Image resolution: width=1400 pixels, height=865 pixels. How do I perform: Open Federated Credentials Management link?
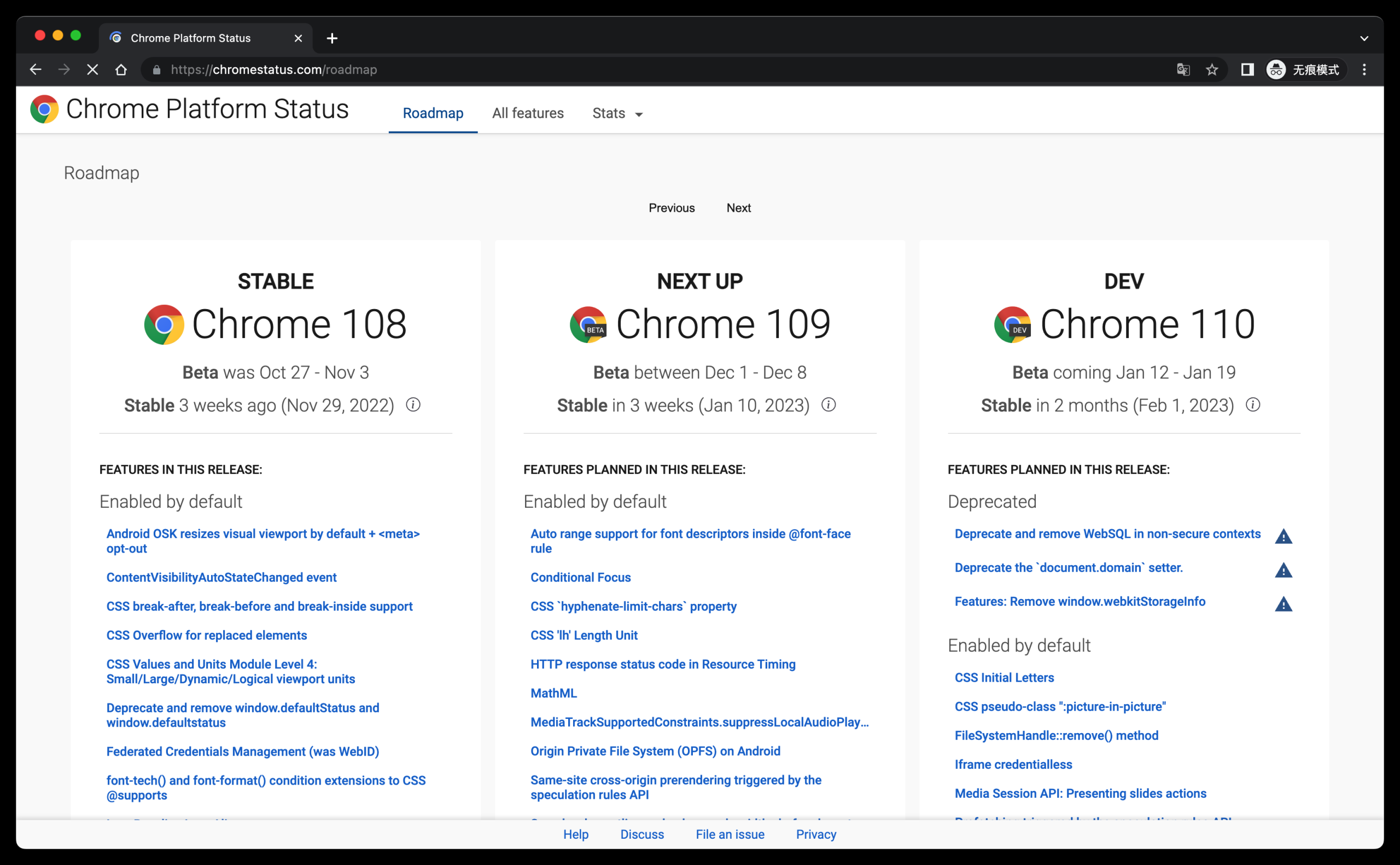pyautogui.click(x=242, y=751)
